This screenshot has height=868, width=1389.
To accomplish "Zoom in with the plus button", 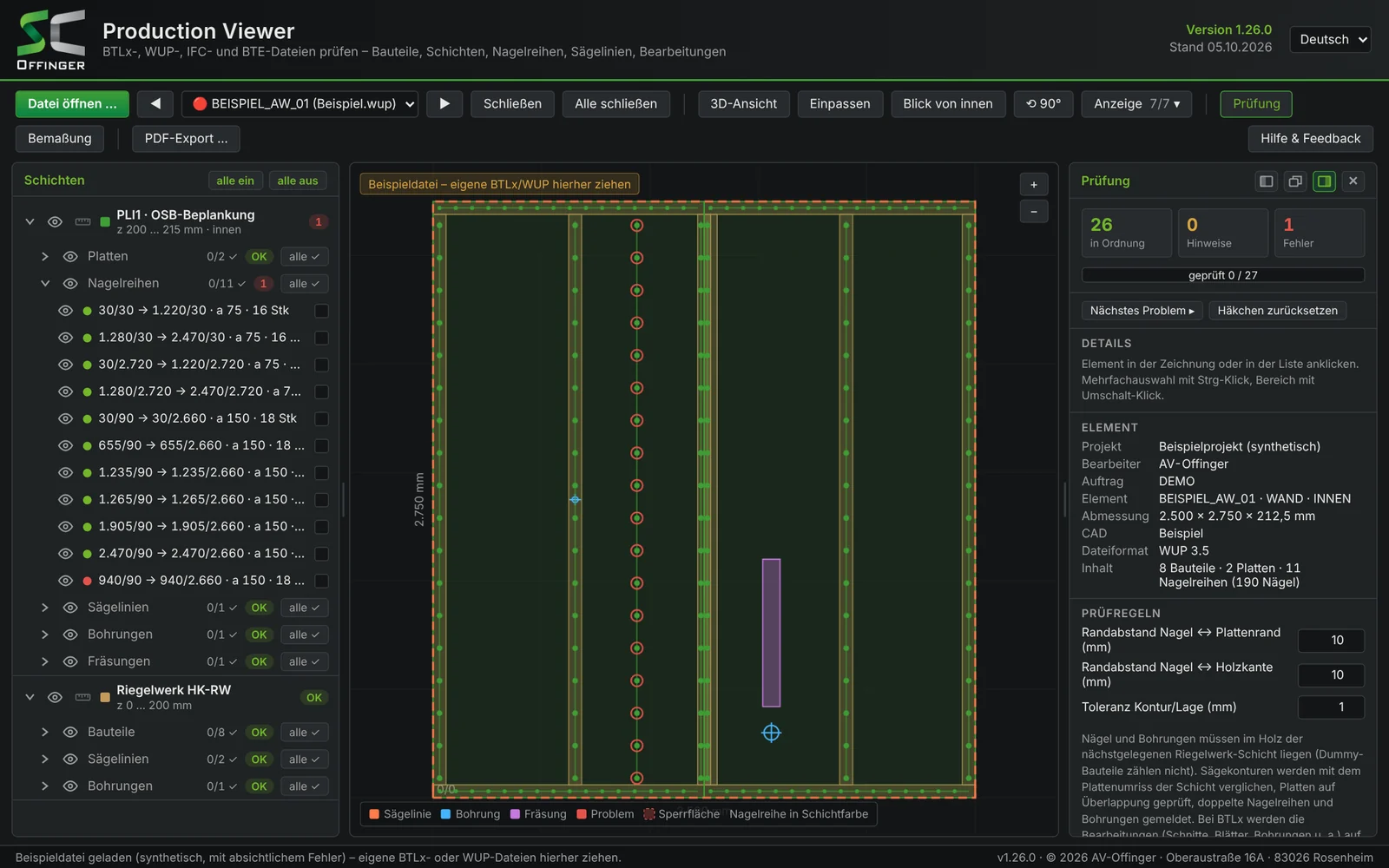I will pyautogui.click(x=1033, y=185).
